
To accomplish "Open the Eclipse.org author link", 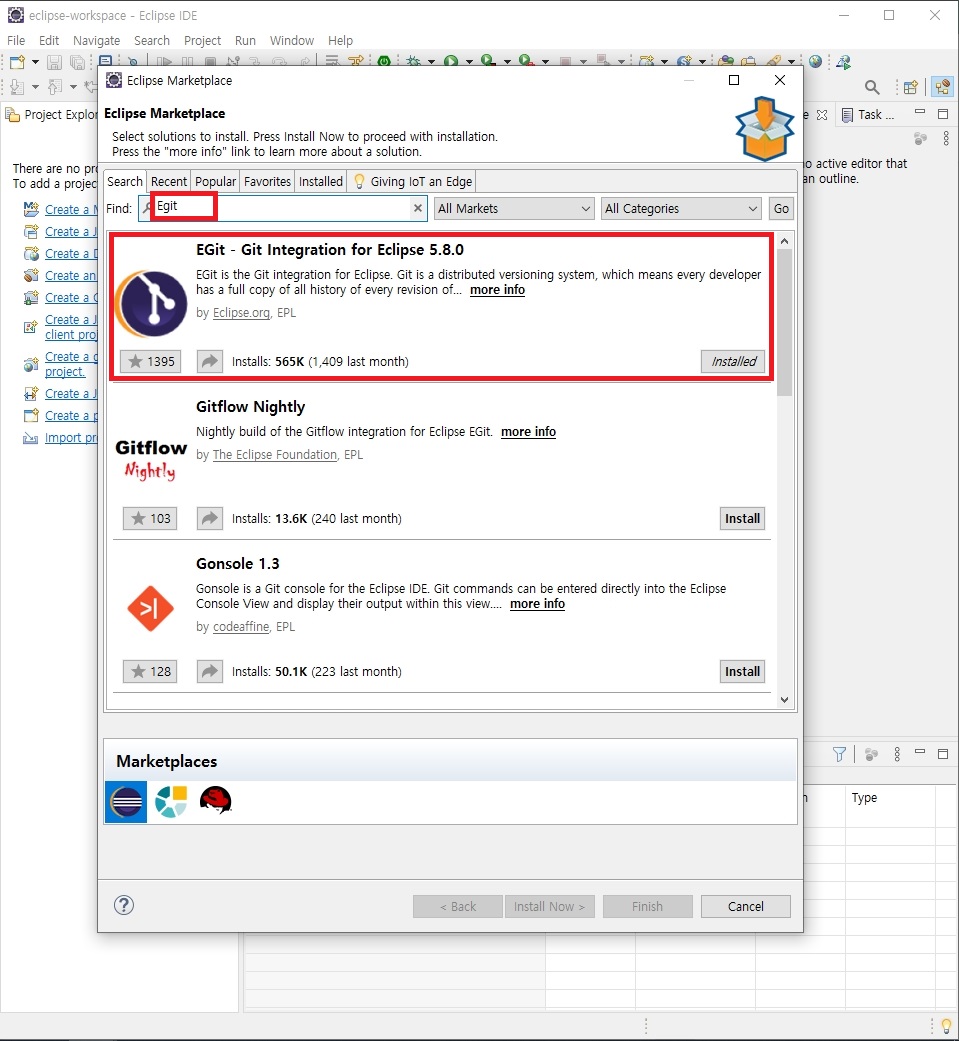I will [241, 313].
